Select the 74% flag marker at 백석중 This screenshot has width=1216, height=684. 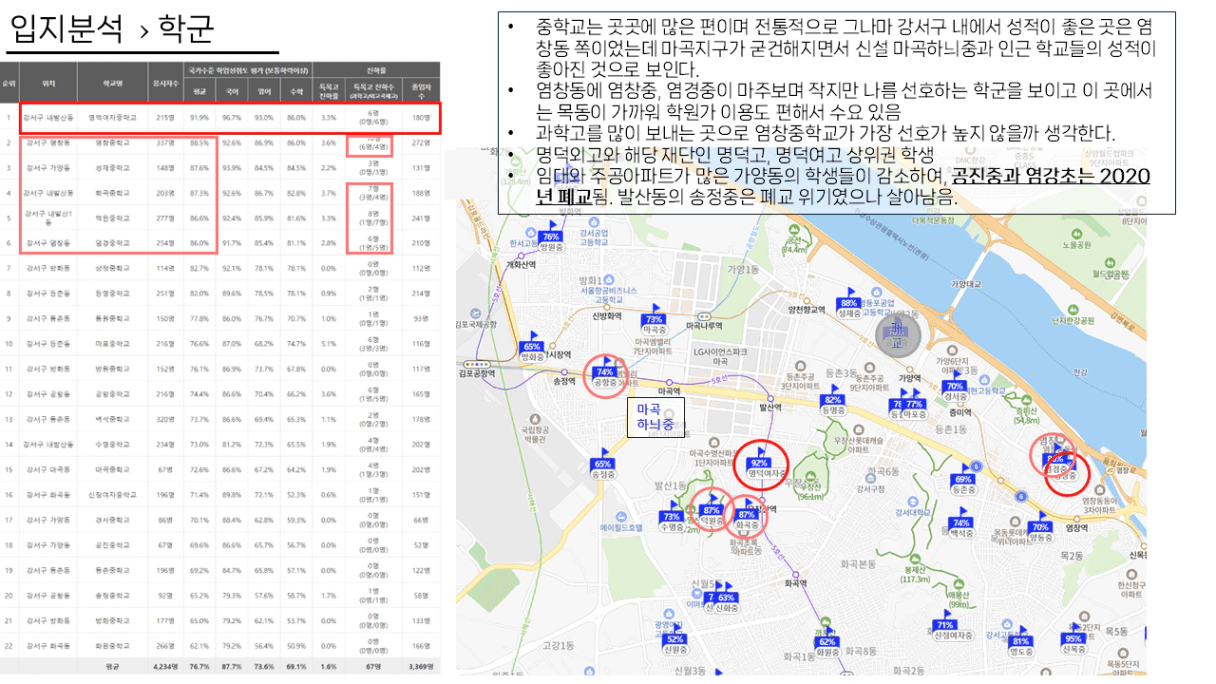point(961,523)
